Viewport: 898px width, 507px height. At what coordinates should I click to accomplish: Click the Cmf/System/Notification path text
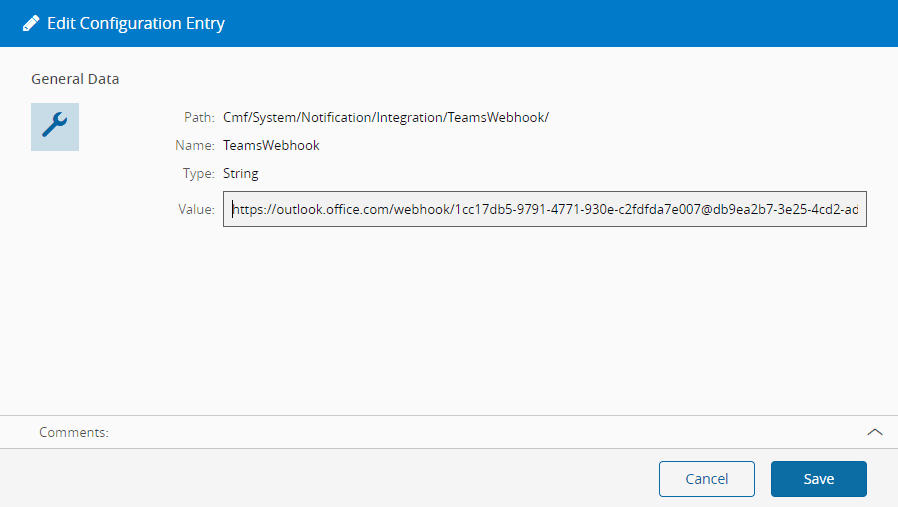(386, 118)
